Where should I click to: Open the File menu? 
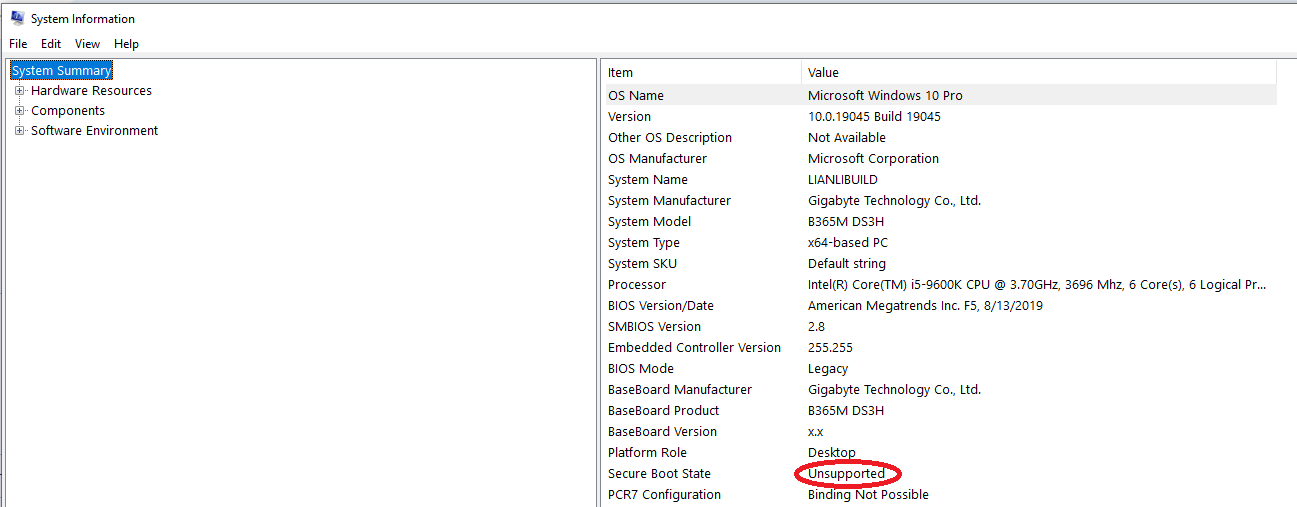18,44
